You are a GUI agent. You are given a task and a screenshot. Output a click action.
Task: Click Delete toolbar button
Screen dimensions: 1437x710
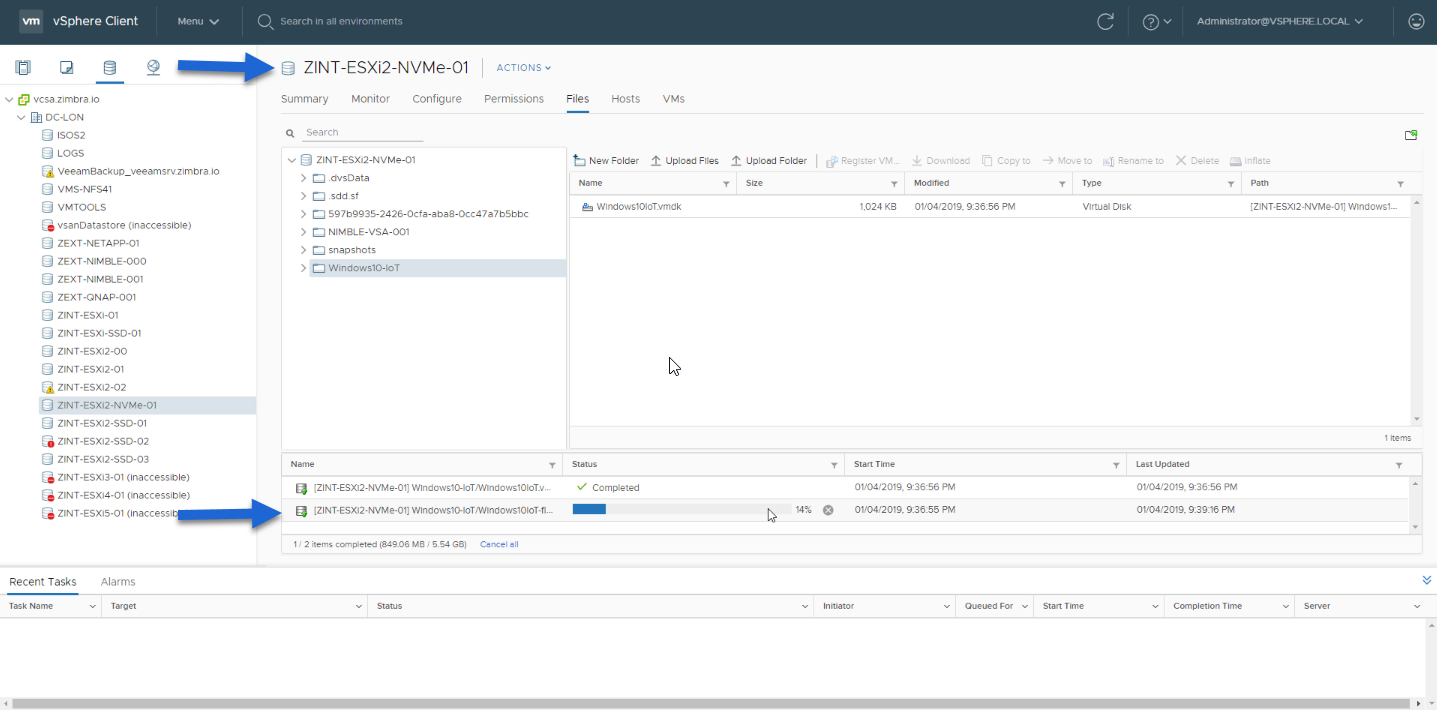[1197, 160]
